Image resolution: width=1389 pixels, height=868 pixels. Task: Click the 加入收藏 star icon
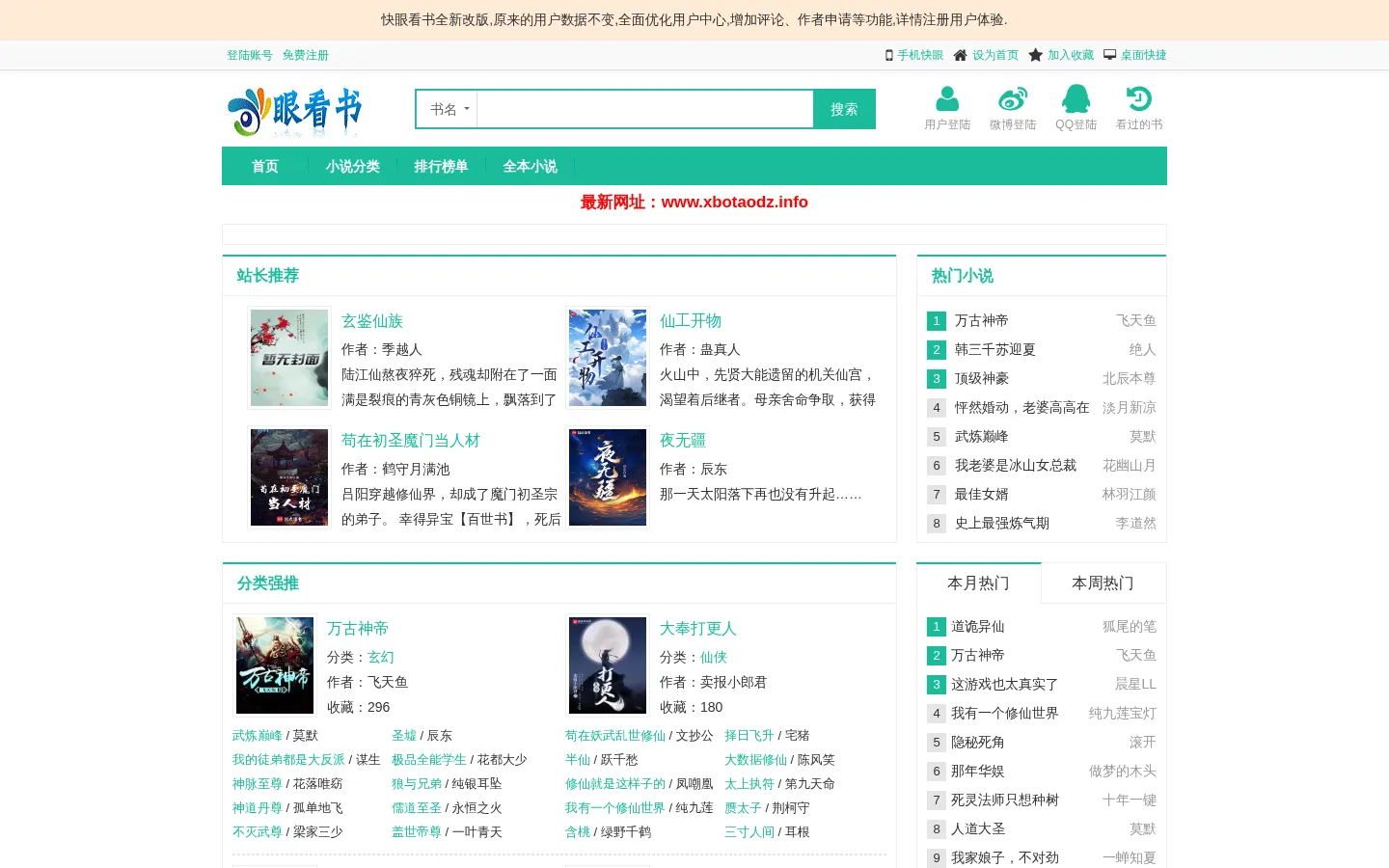[x=1035, y=55]
